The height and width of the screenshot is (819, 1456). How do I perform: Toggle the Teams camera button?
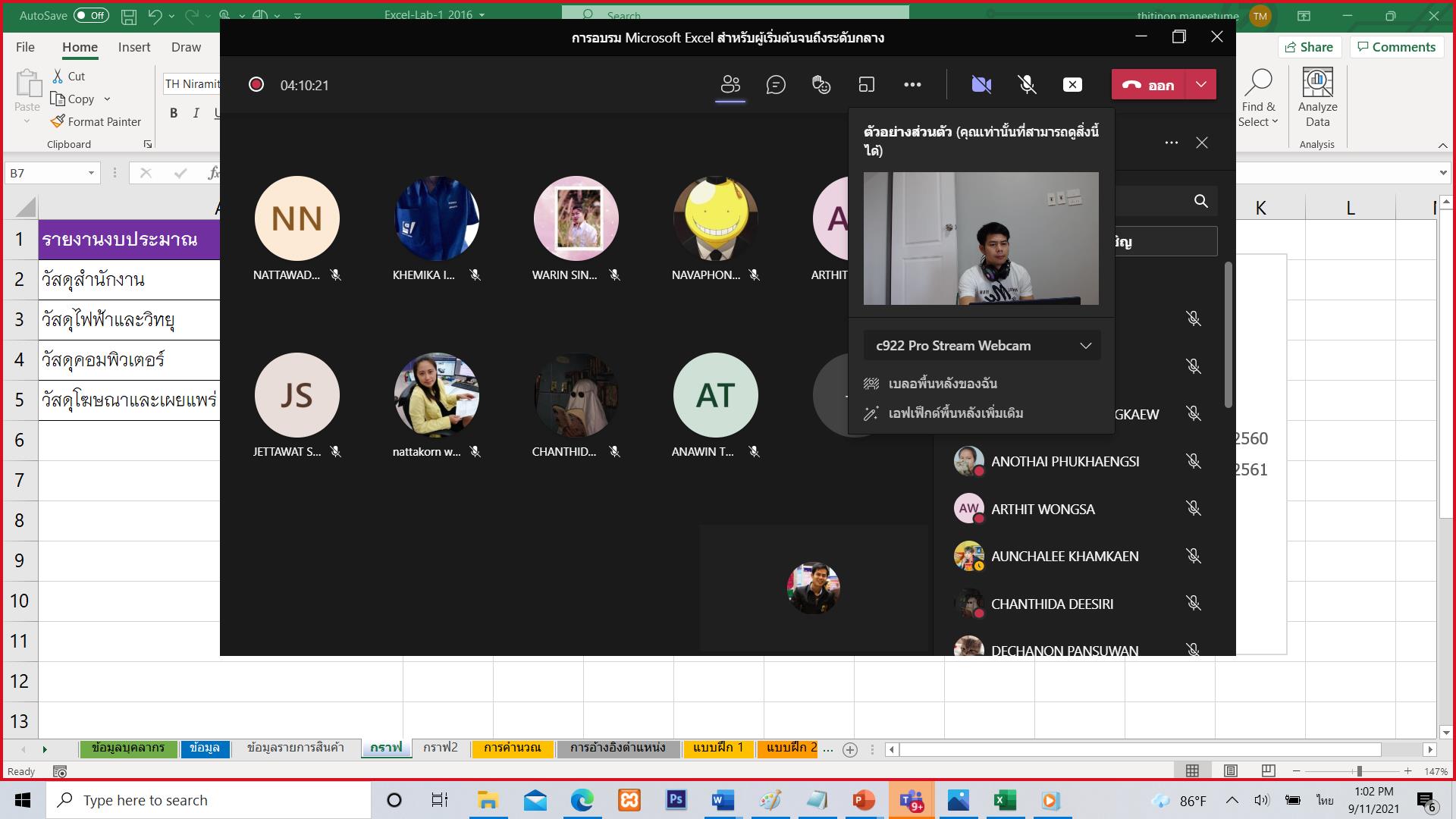click(x=981, y=85)
